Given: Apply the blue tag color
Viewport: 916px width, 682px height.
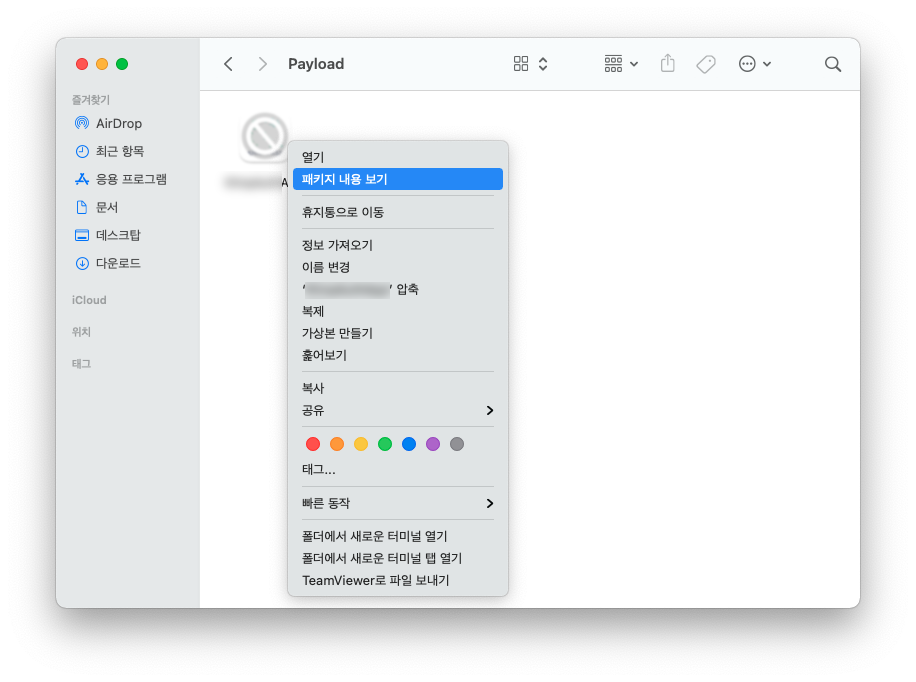Looking at the screenshot, I should point(409,444).
